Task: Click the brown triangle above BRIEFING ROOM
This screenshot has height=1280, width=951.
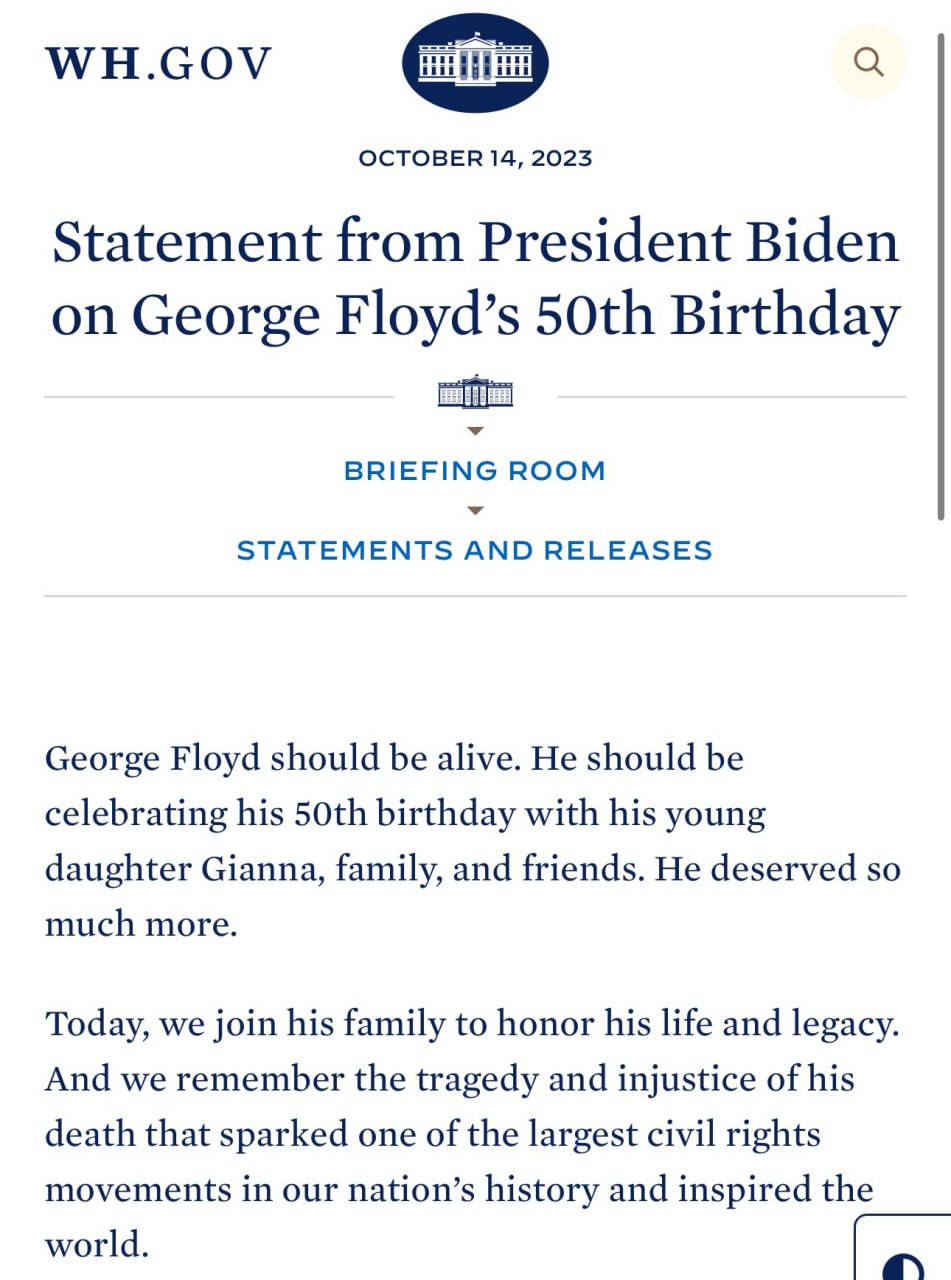Action: [x=475, y=431]
